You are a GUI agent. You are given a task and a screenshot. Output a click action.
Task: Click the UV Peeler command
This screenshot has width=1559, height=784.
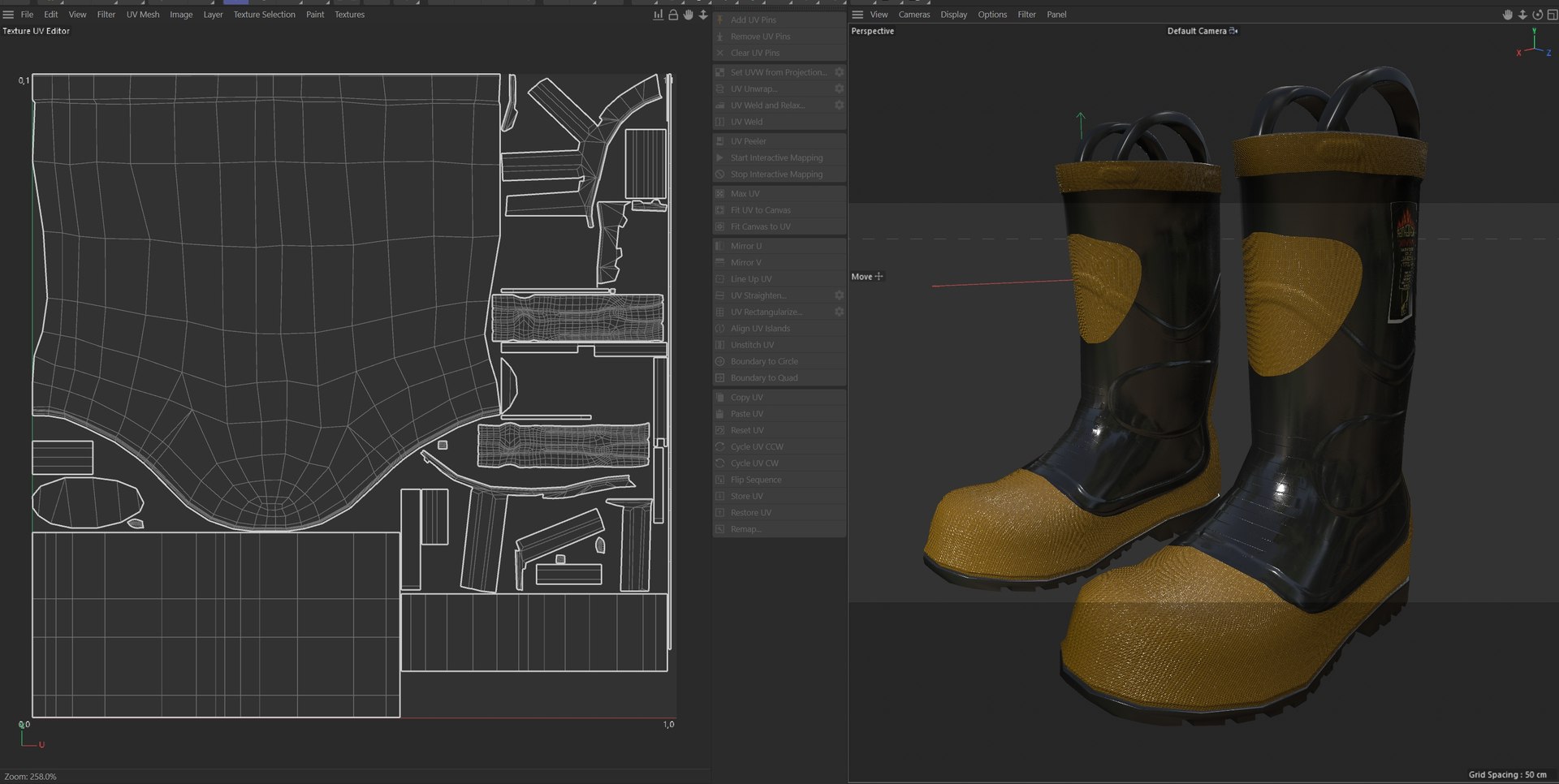click(x=779, y=141)
